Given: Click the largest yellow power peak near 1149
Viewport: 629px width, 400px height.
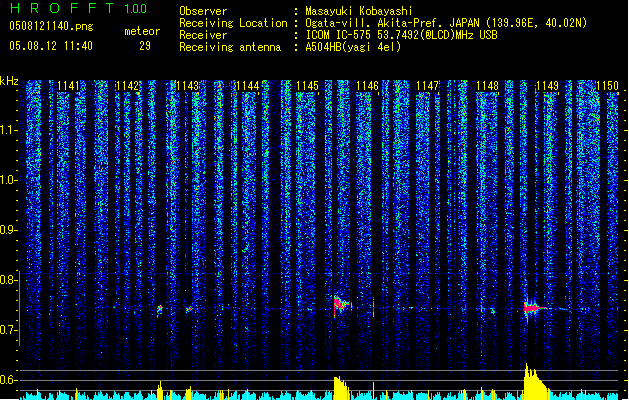Looking at the screenshot, I should (536, 381).
